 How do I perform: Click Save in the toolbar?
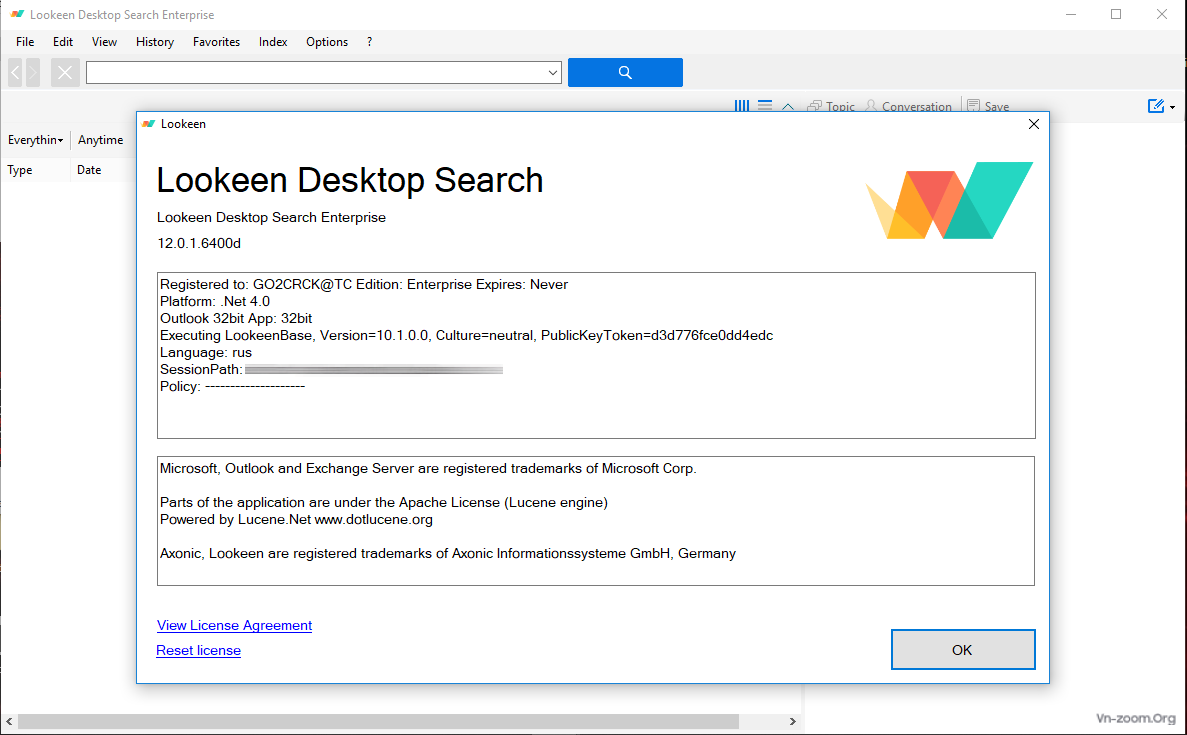pos(988,107)
